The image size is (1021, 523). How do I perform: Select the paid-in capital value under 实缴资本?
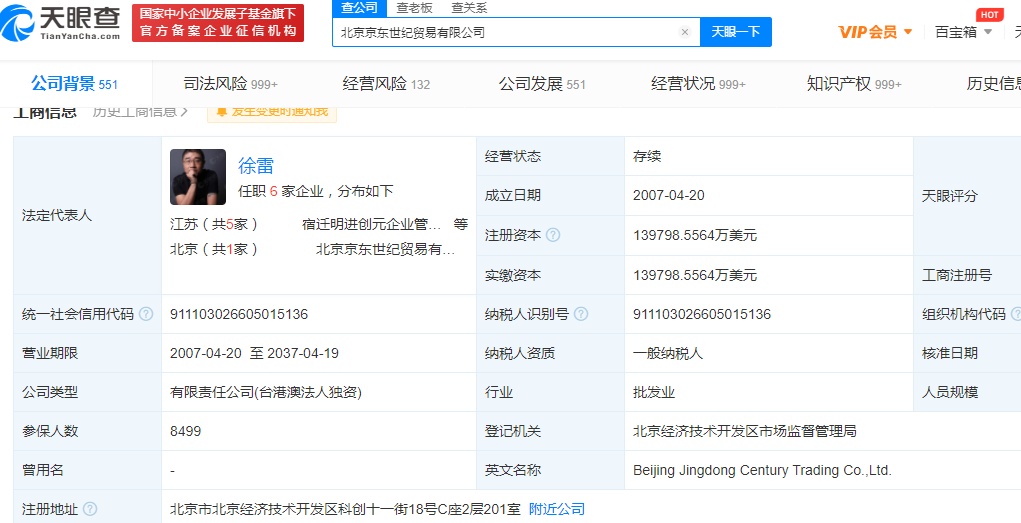[695, 275]
